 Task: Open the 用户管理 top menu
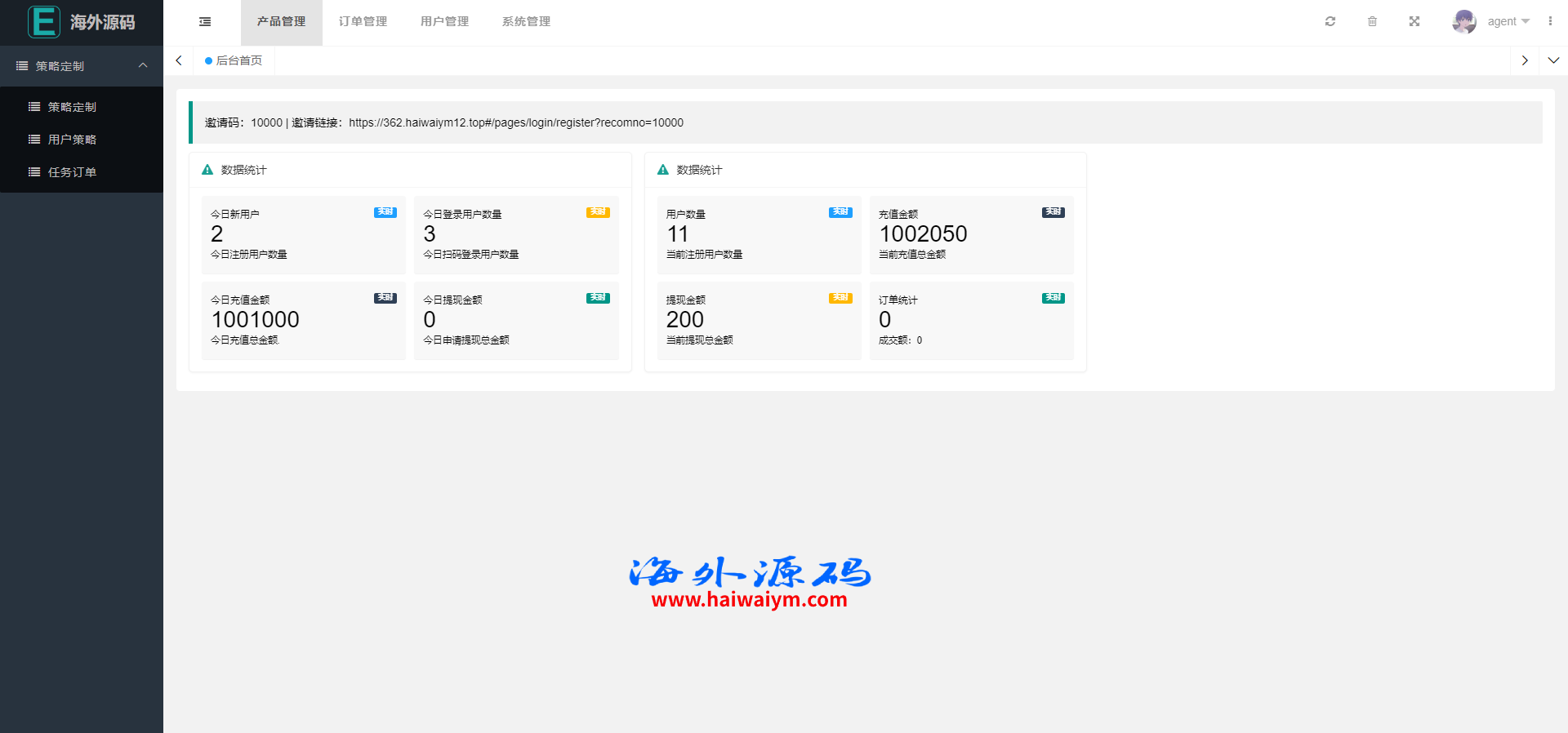point(444,22)
